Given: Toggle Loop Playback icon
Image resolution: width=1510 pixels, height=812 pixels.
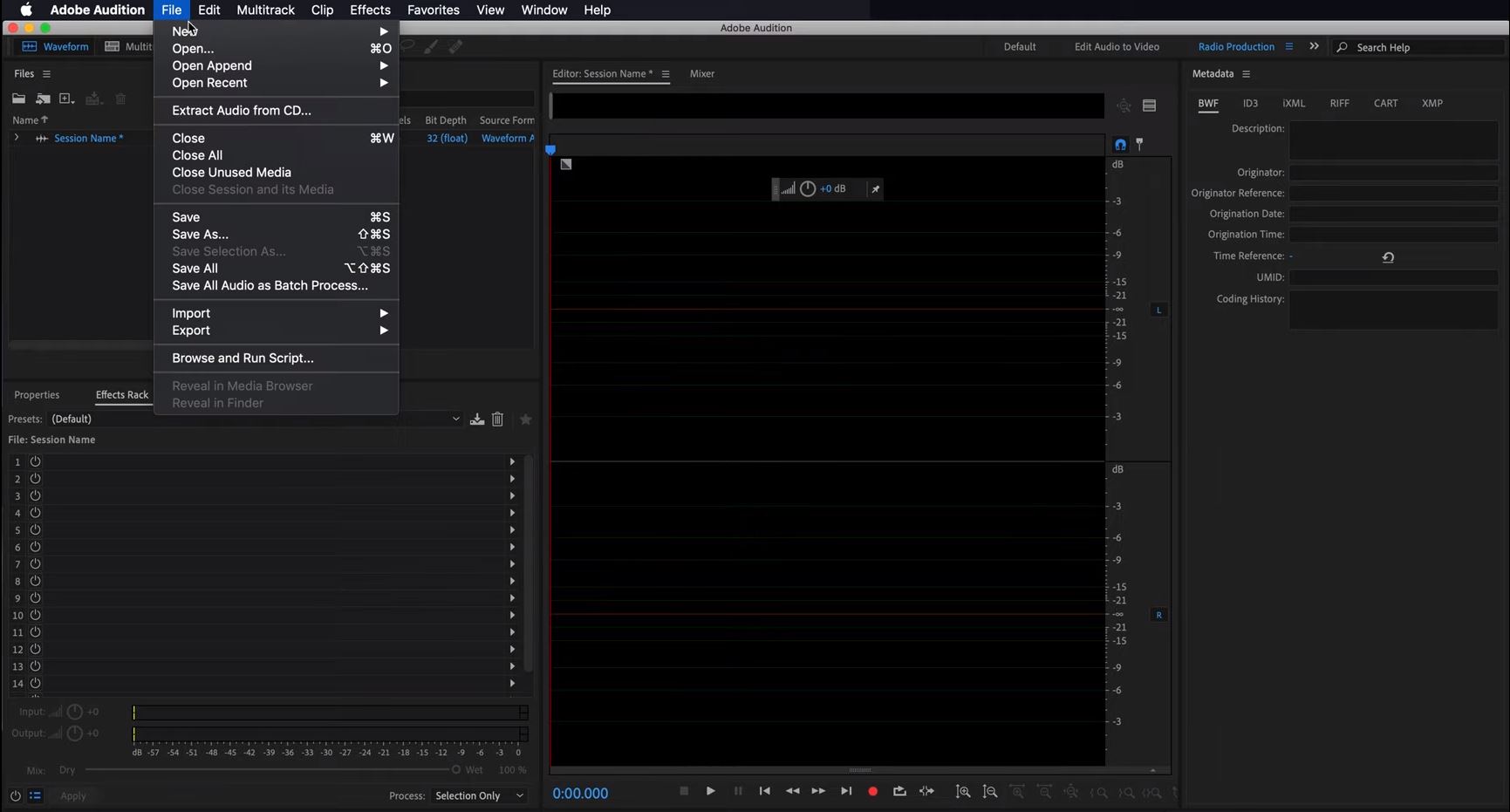Looking at the screenshot, I should pos(899,791).
